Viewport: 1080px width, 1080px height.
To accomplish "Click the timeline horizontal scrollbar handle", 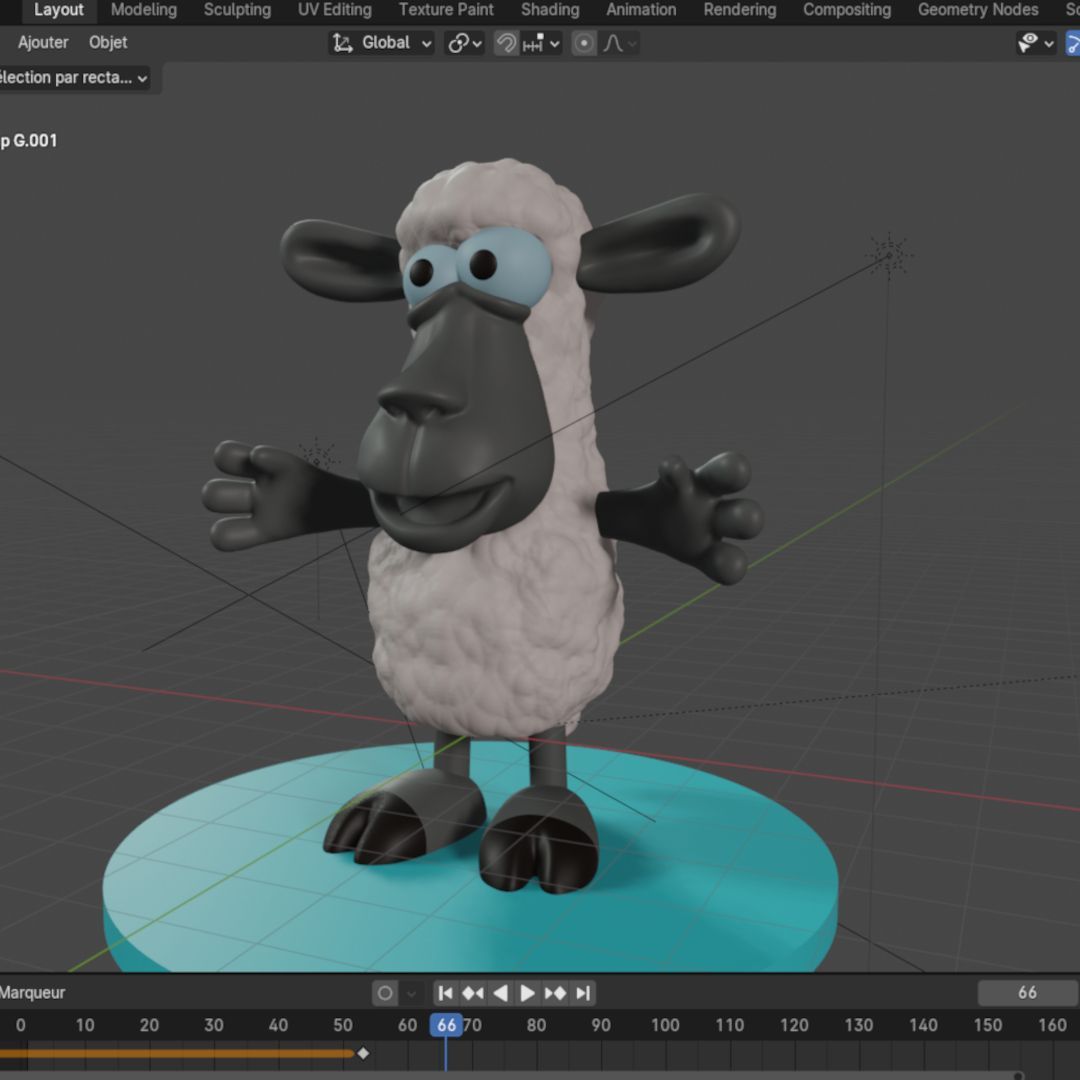I will tap(1017, 1076).
